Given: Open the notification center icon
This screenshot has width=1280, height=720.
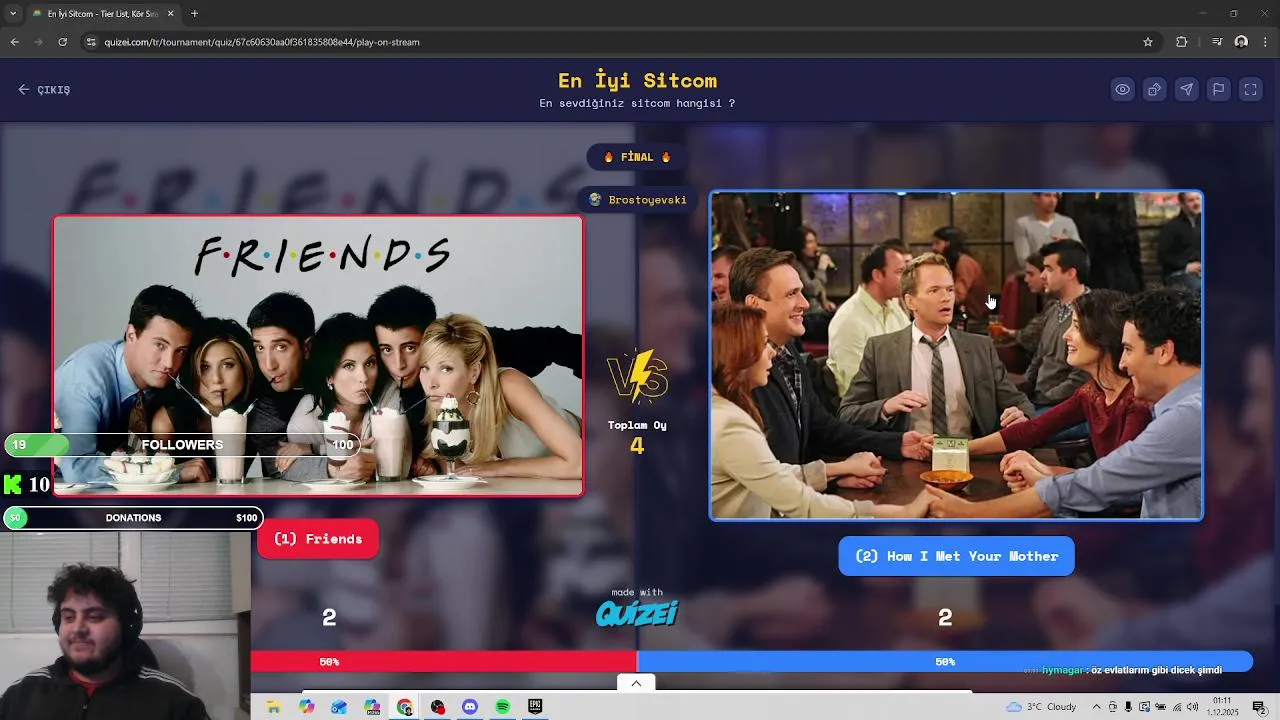Looking at the screenshot, I should coord(1259,707).
